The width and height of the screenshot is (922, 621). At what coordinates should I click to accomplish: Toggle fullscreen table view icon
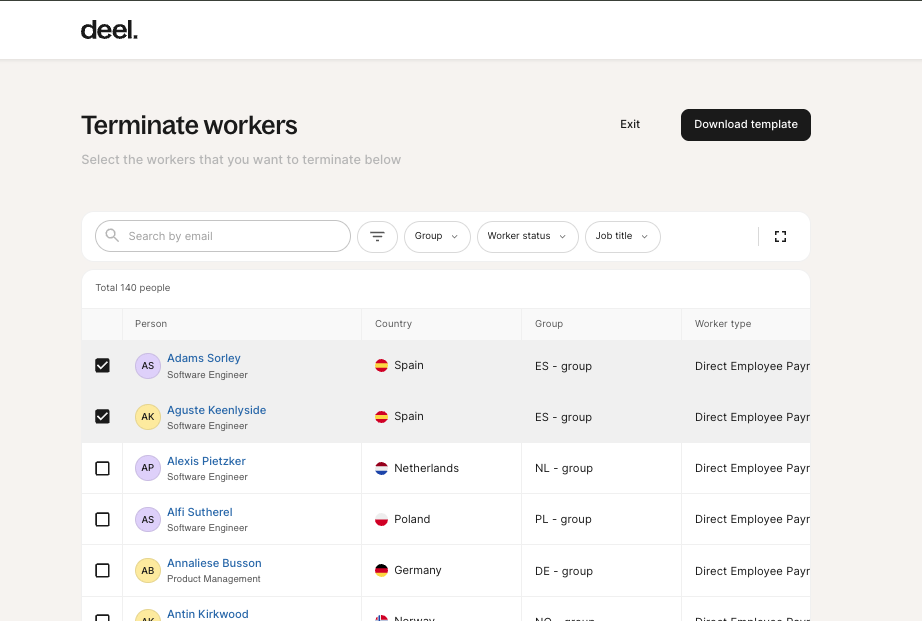click(x=781, y=237)
